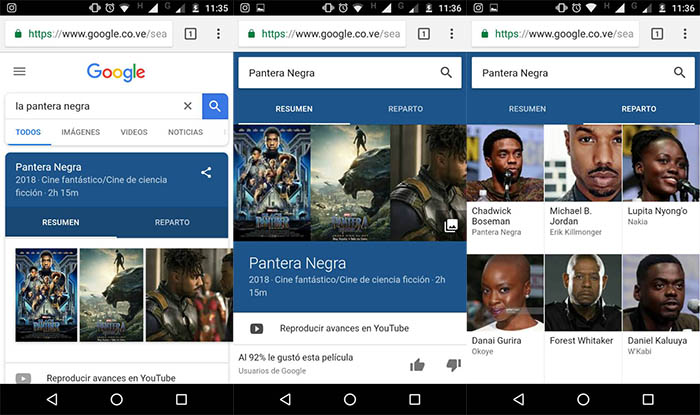700x415 pixels.
Task: Tap the search magnifier in the middle screen
Action: tap(446, 72)
